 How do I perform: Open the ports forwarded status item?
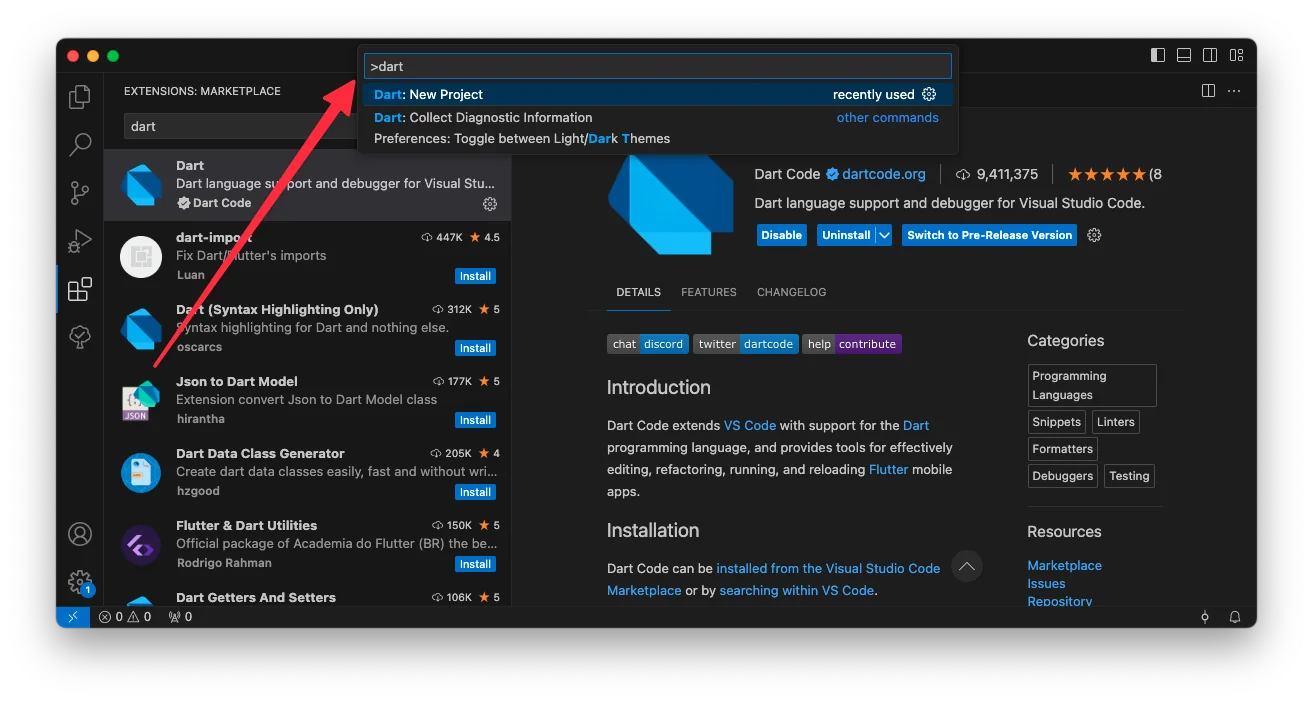[x=180, y=617]
